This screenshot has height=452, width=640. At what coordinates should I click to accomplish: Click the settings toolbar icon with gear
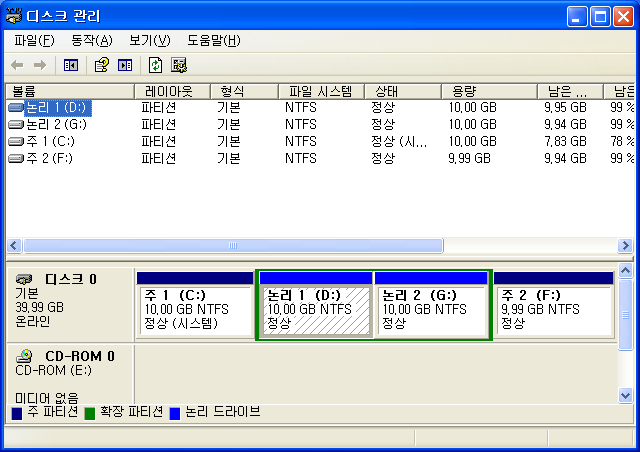coord(178,65)
